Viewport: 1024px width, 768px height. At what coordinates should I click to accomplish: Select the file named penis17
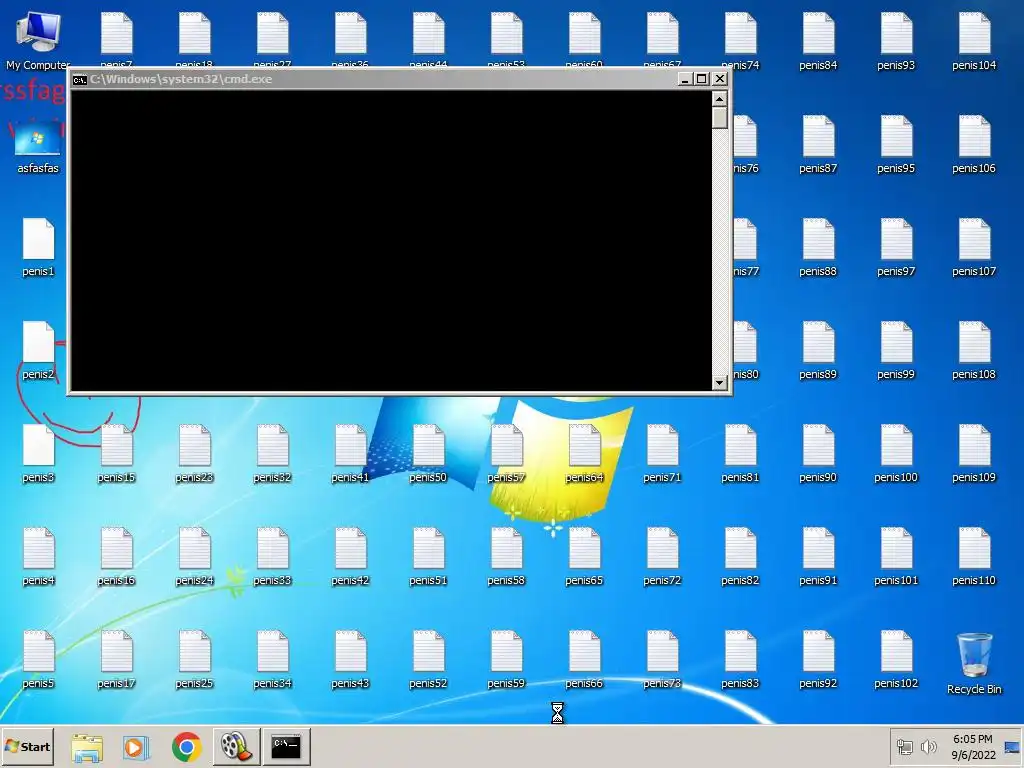(x=116, y=661)
